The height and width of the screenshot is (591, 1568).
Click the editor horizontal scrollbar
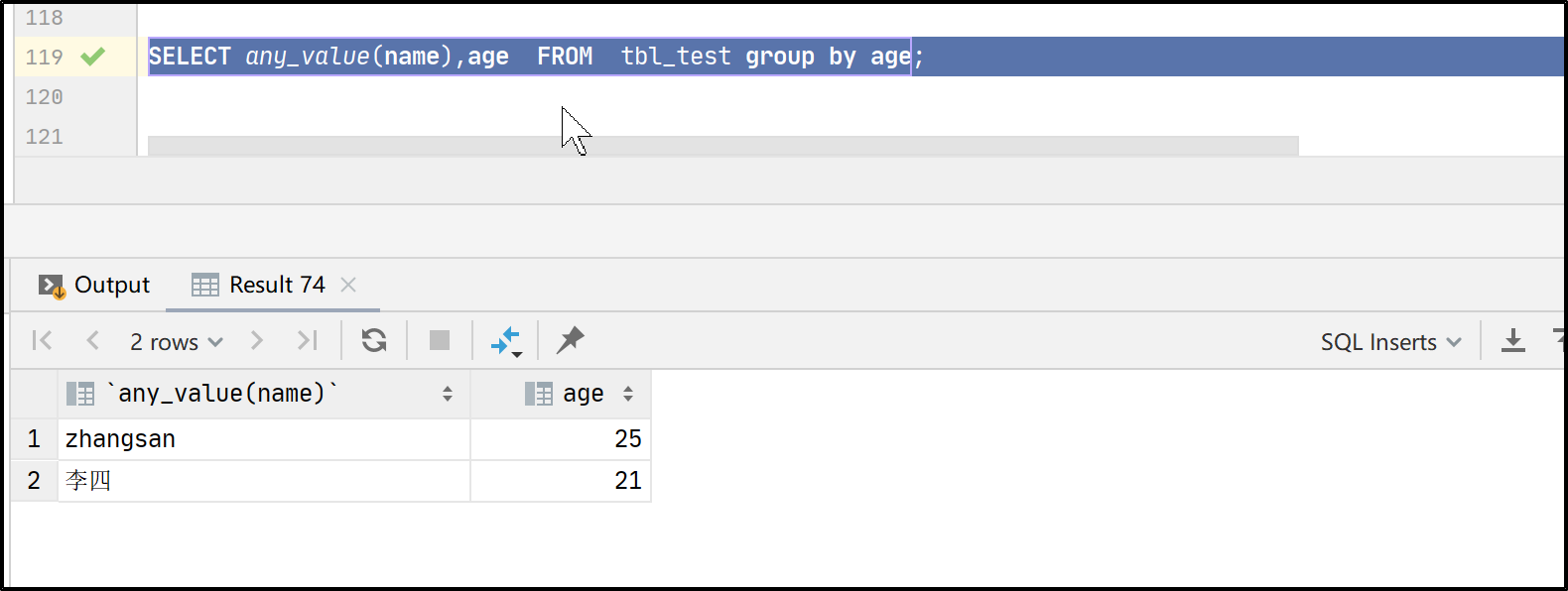pos(722,146)
